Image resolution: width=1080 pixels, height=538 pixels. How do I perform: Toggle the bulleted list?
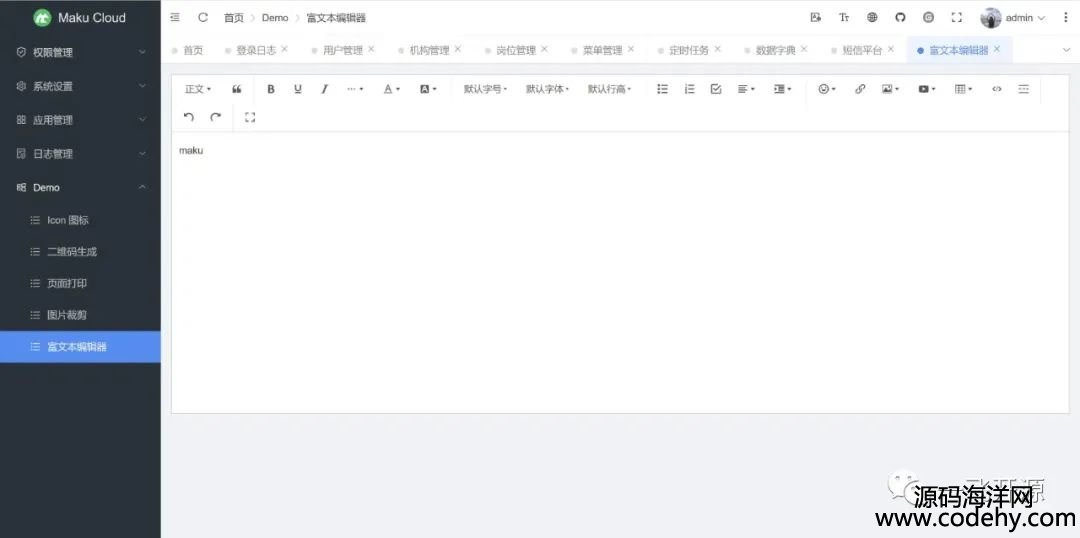(x=662, y=89)
